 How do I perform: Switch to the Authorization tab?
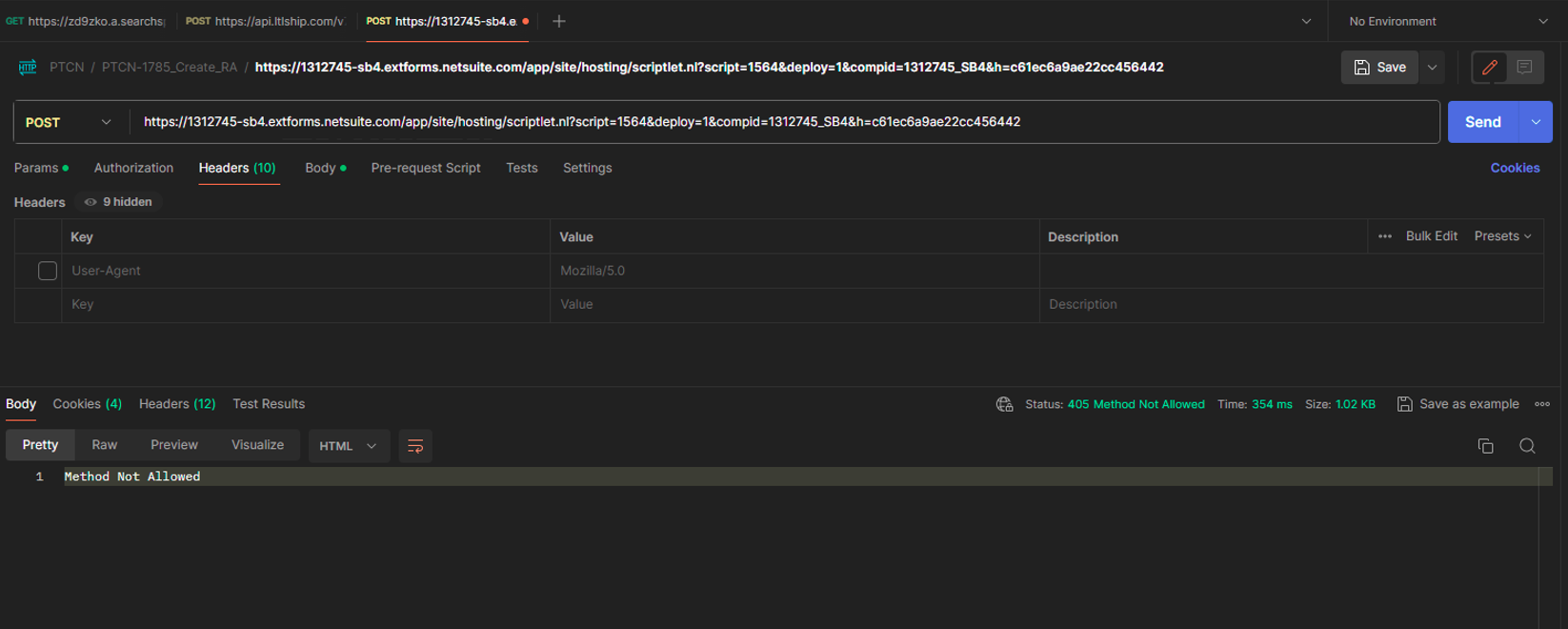click(x=133, y=168)
